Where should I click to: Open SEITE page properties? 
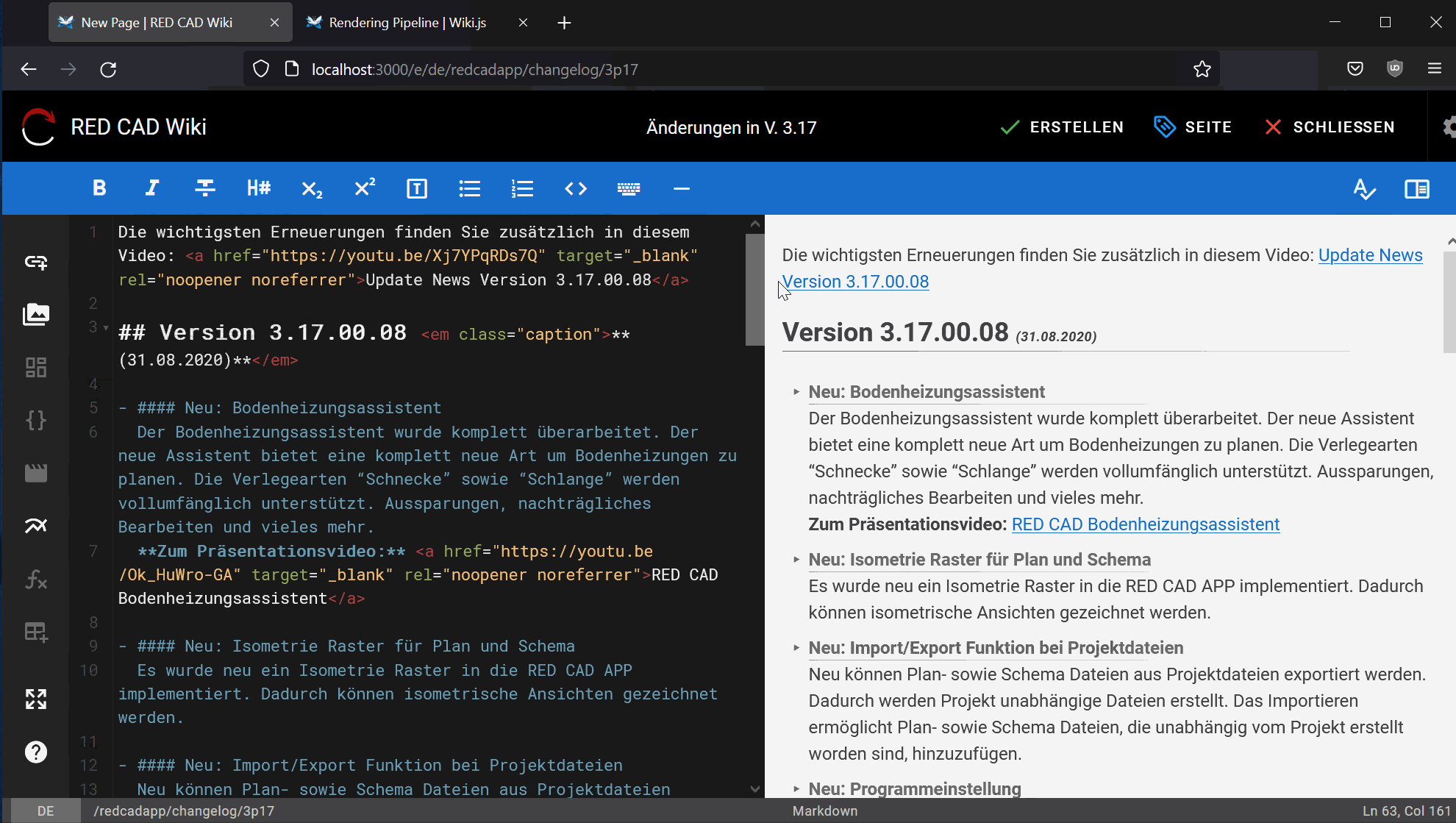[1193, 127]
